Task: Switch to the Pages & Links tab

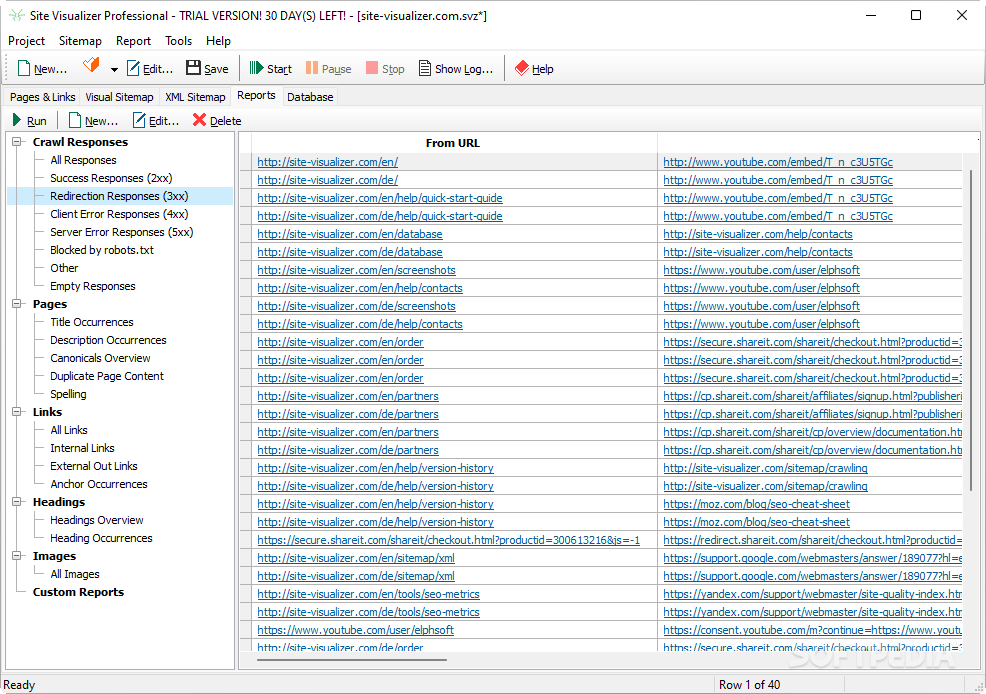Action: [x=43, y=97]
